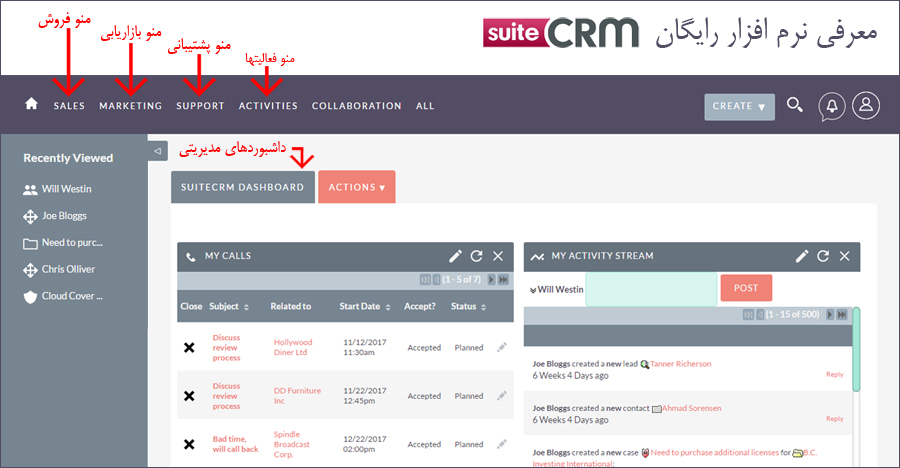The image size is (900, 468).
Task: Click the activity stream chart icon
Action: (537, 257)
